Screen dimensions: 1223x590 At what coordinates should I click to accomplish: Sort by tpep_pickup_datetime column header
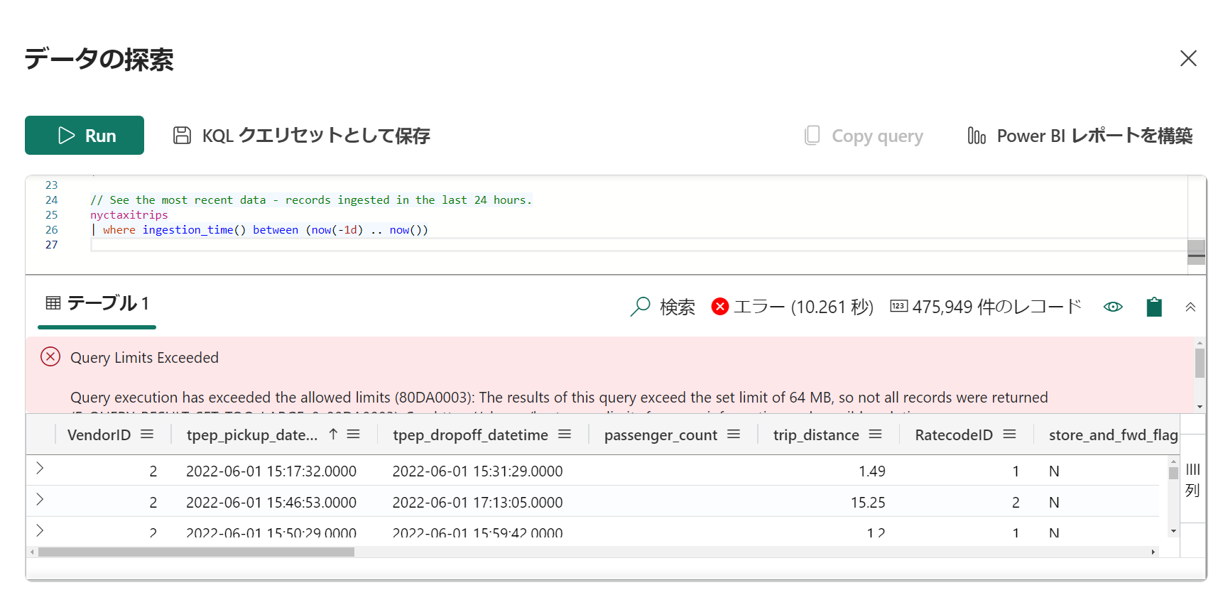pos(252,435)
